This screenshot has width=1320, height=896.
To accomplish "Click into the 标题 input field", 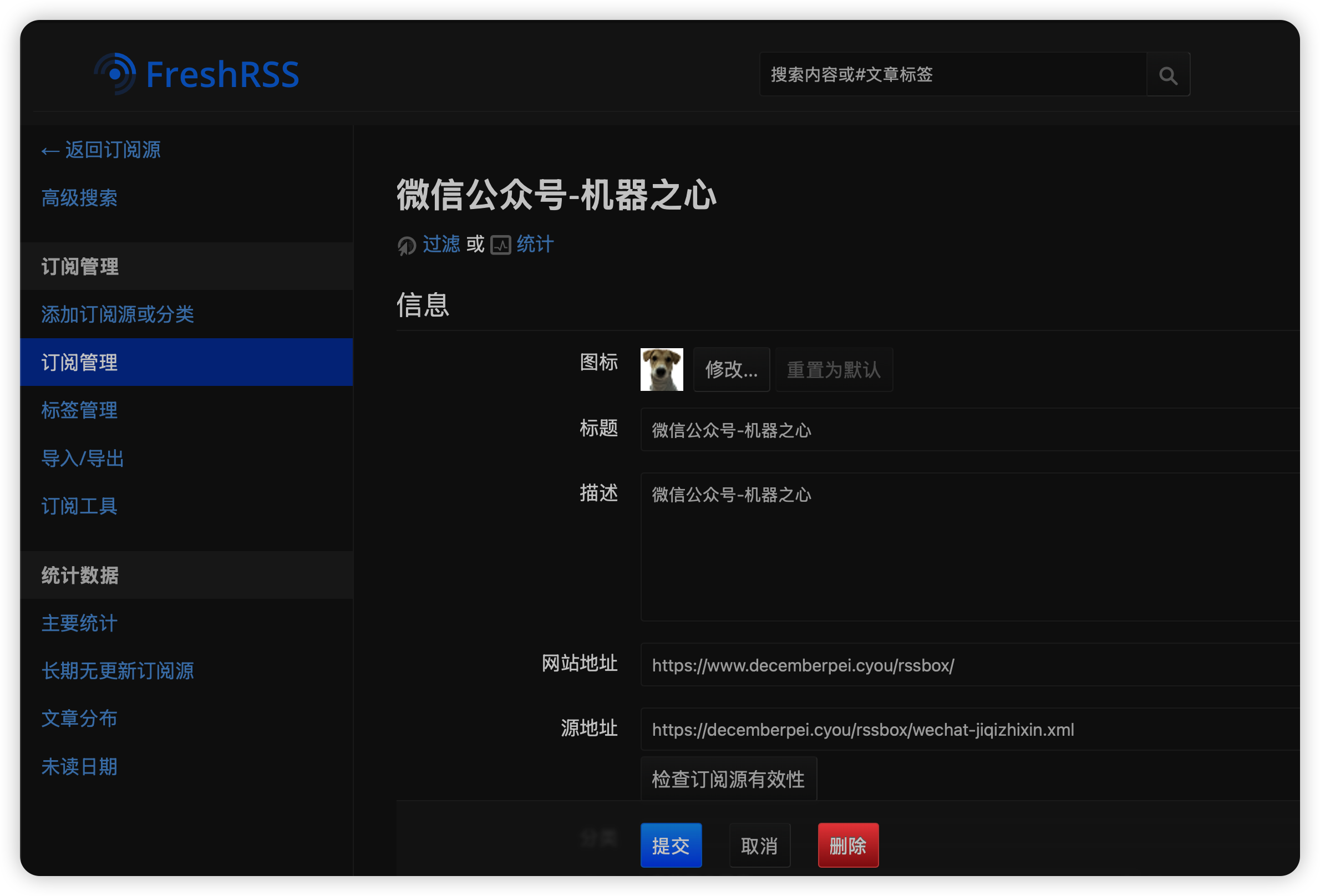I will coord(970,430).
